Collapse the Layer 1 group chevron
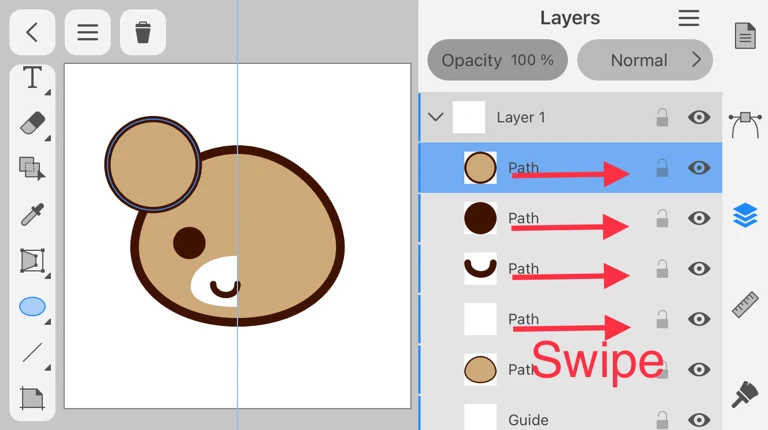 (x=435, y=117)
